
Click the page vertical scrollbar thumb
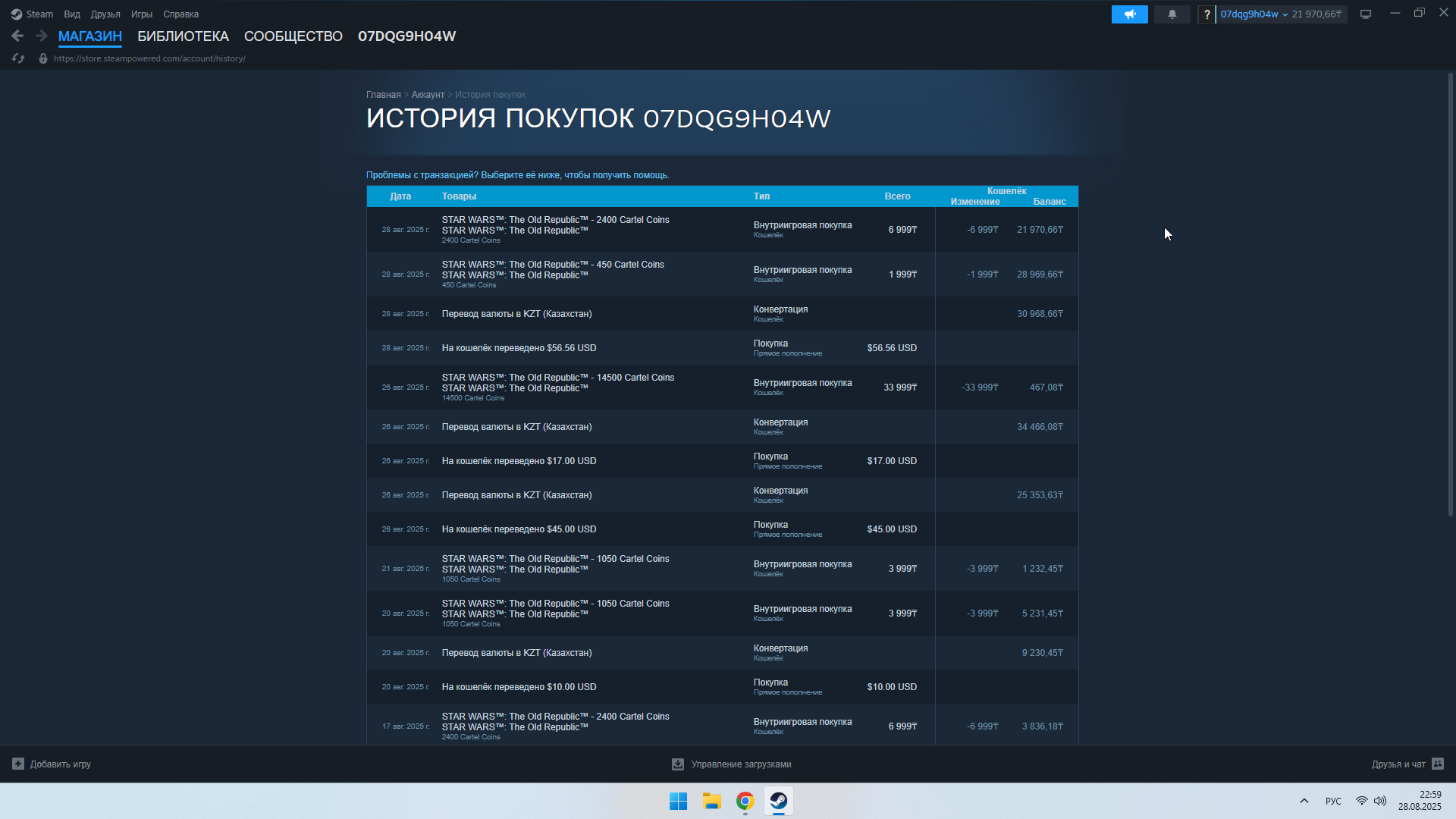(x=1450, y=294)
